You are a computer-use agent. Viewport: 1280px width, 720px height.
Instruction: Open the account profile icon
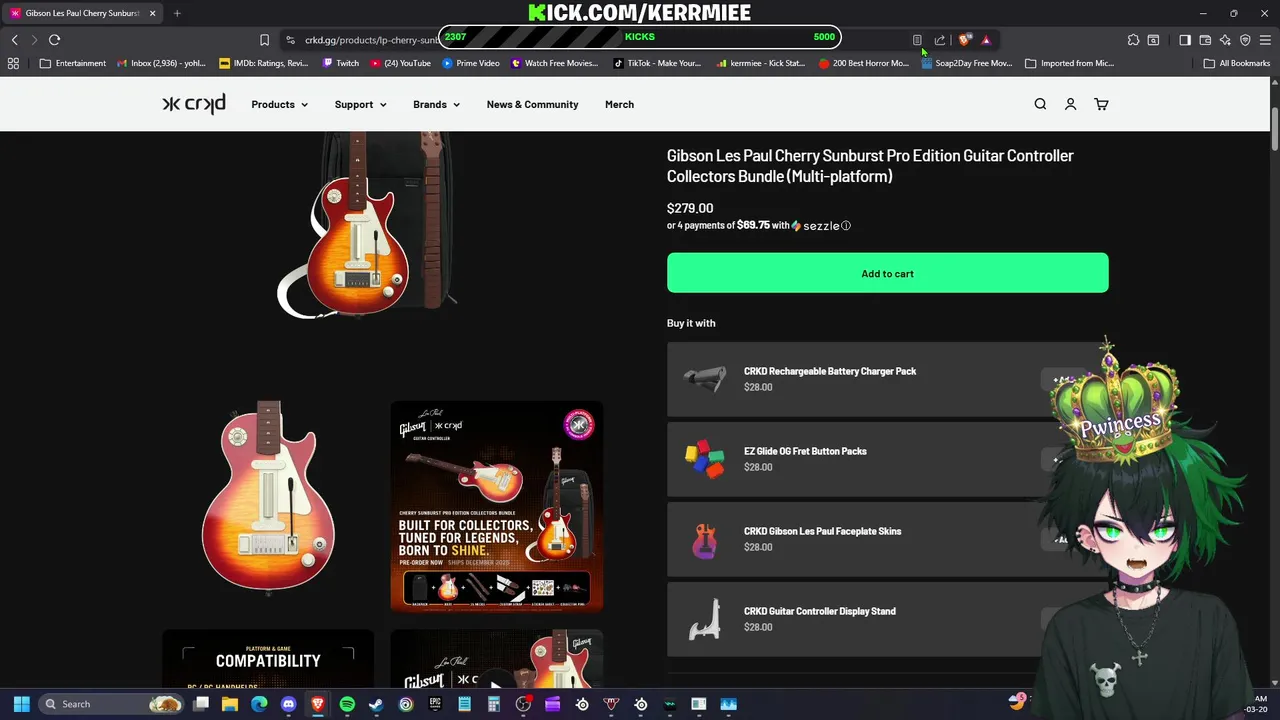1070,104
